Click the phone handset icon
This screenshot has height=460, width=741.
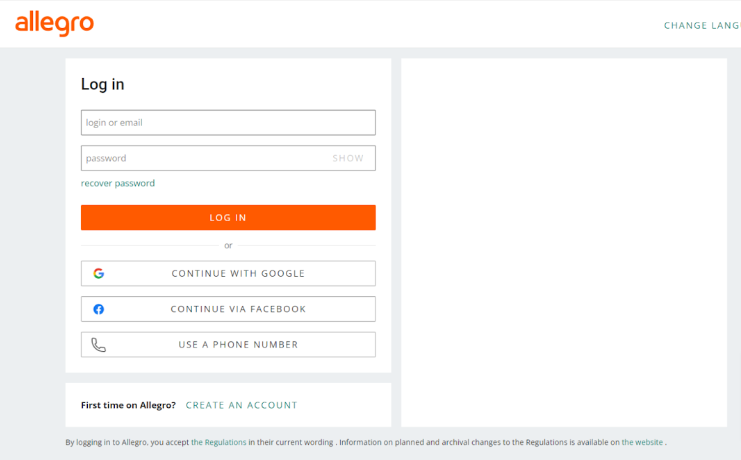click(x=98, y=345)
